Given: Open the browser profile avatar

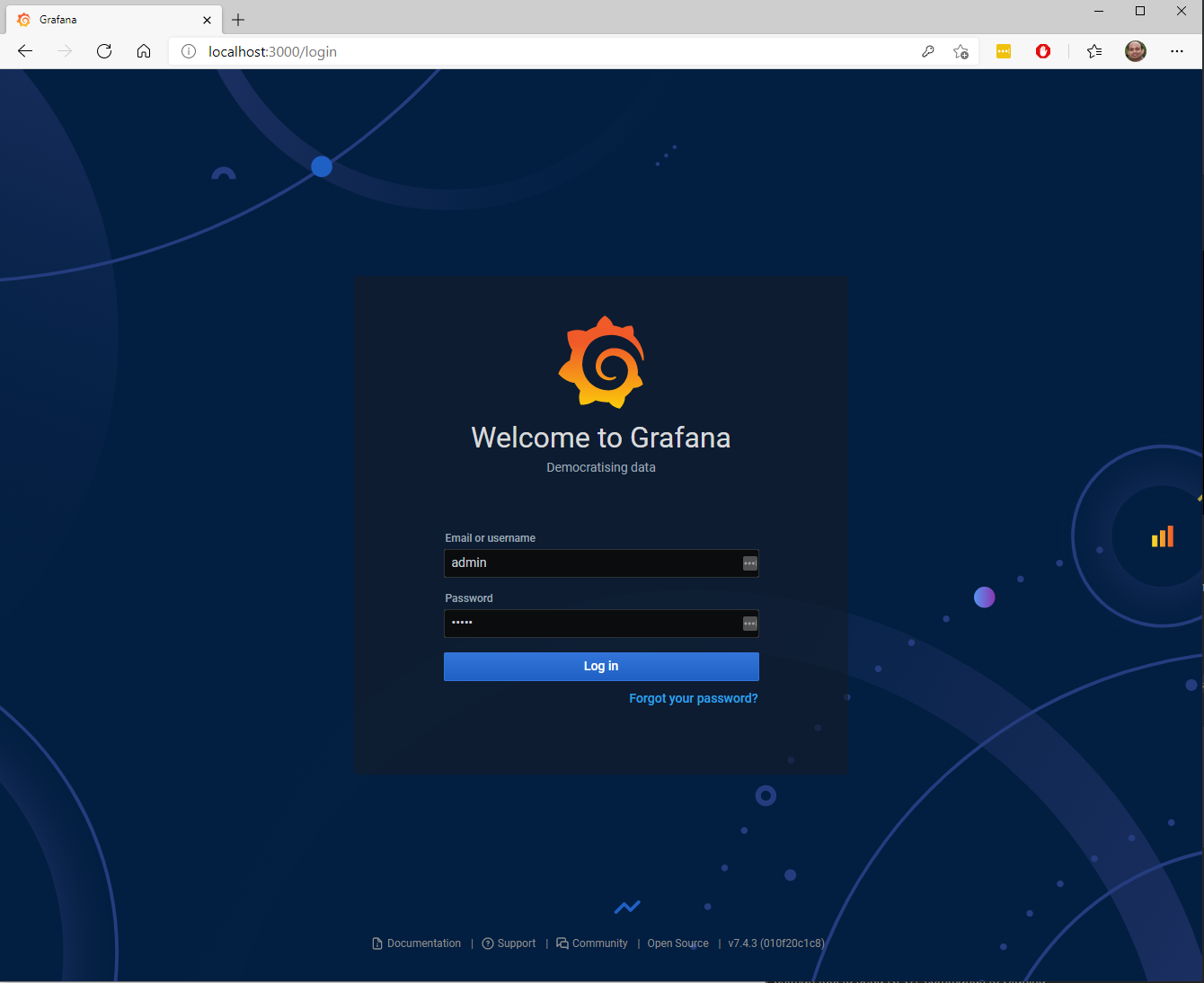Looking at the screenshot, I should click(1136, 51).
